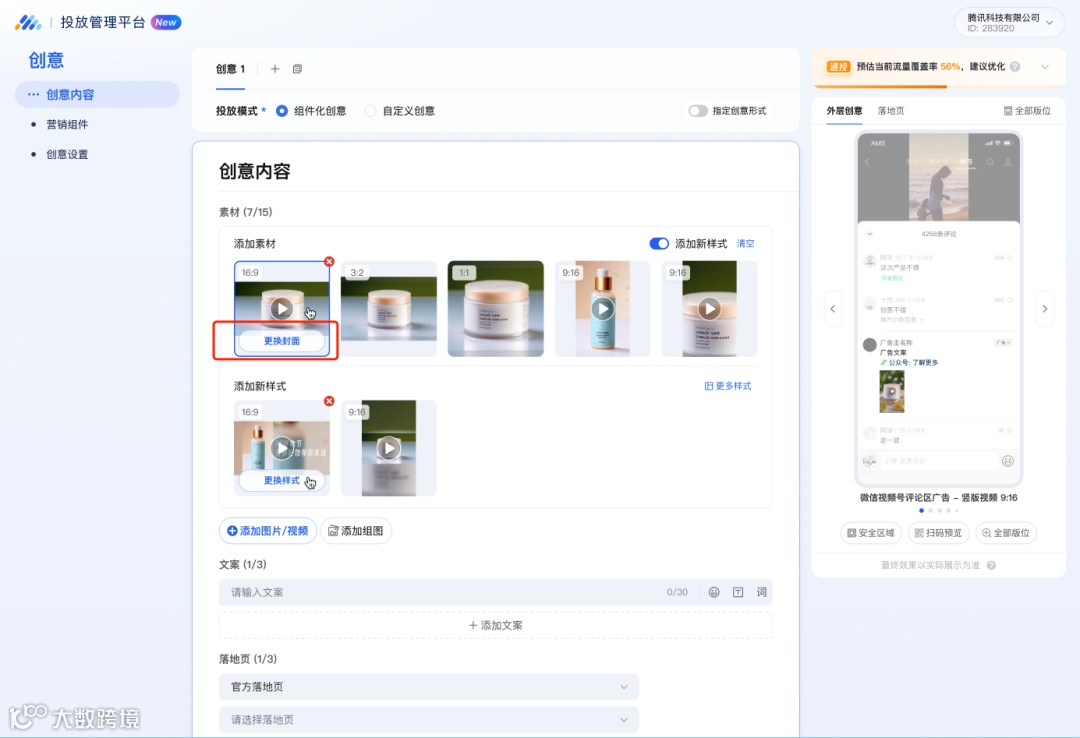This screenshot has height=738, width=1080.
Task: Click the copy creative icon beside plus
Action: (x=297, y=69)
